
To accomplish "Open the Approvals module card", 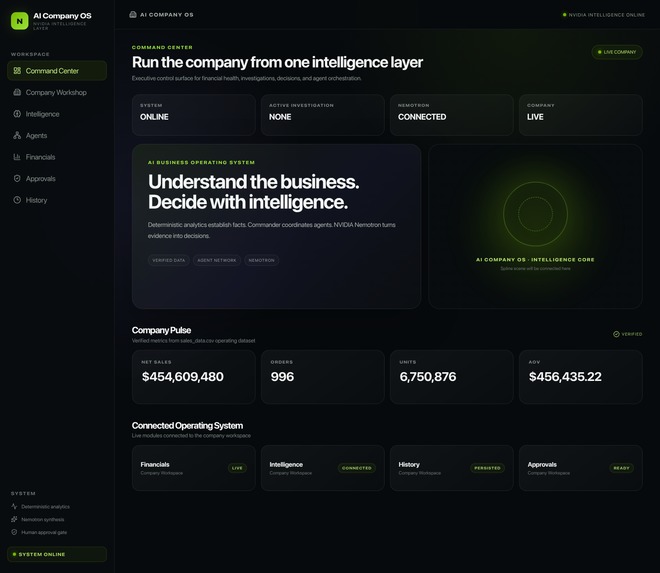I will click(x=581, y=468).
